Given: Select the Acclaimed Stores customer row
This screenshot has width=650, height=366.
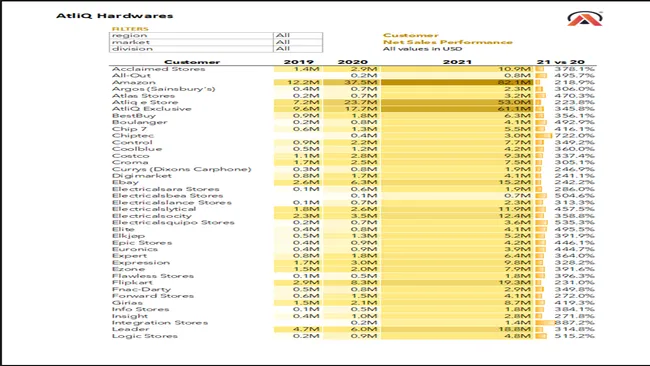Looking at the screenshot, I should [352, 69].
